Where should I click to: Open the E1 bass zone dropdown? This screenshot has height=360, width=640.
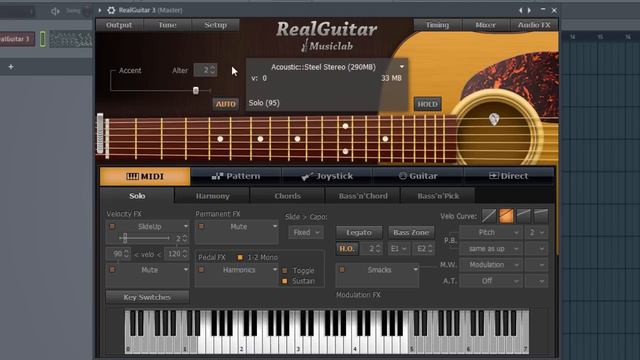[398, 249]
